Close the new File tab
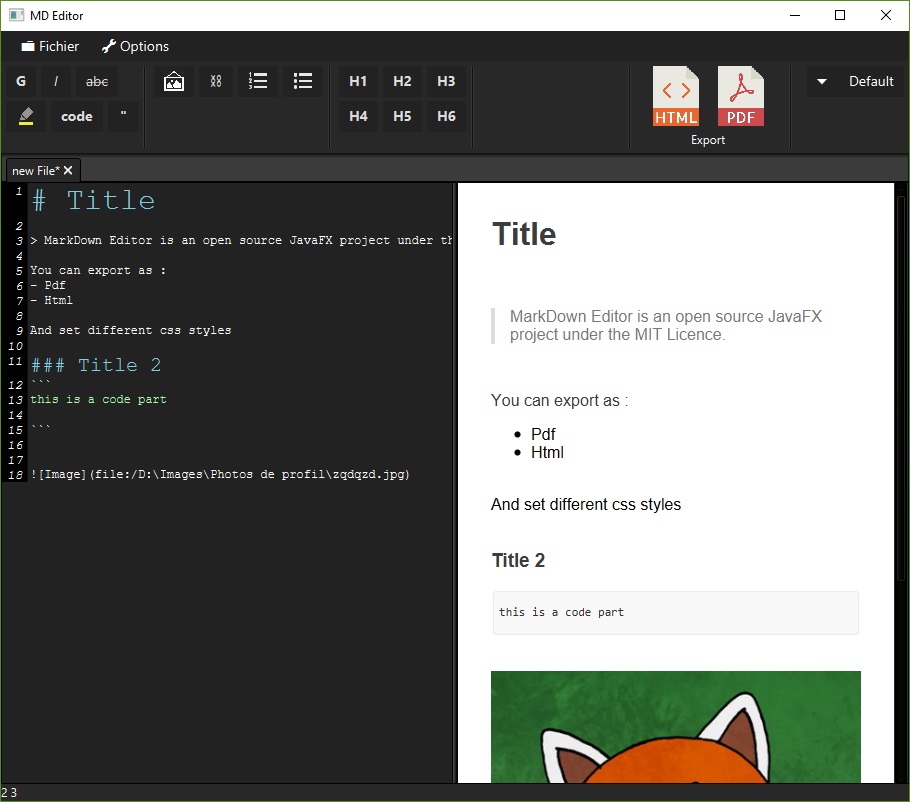Image resolution: width=910 pixels, height=802 pixels. (68, 171)
